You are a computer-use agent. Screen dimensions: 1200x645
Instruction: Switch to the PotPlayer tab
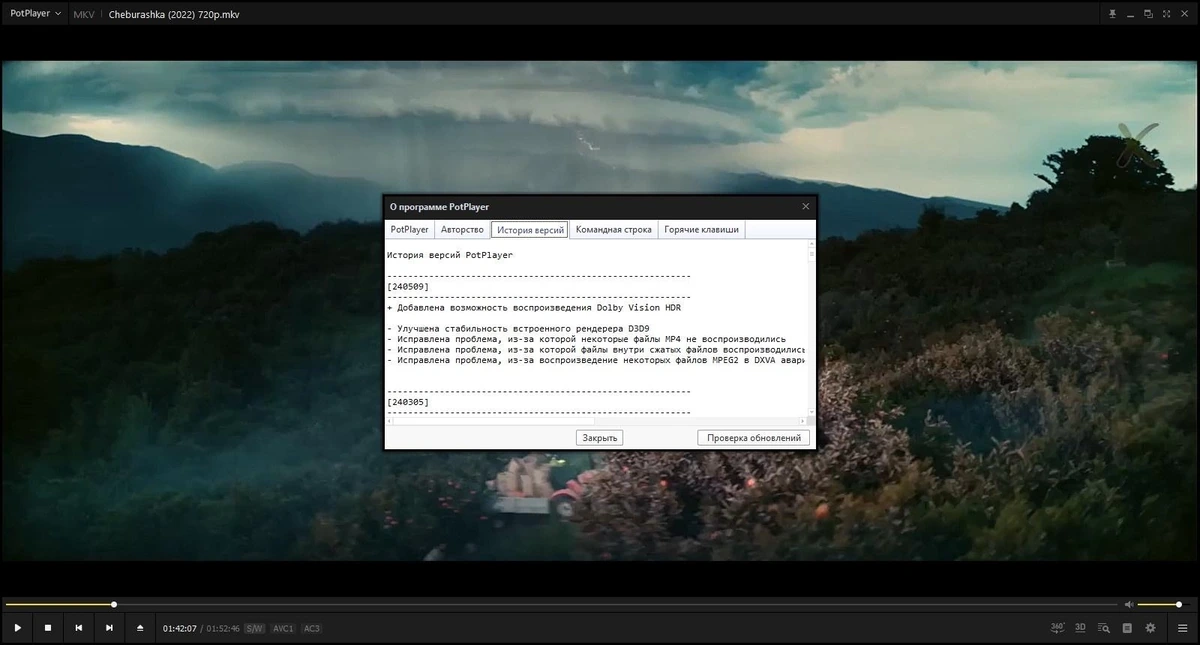click(x=410, y=229)
